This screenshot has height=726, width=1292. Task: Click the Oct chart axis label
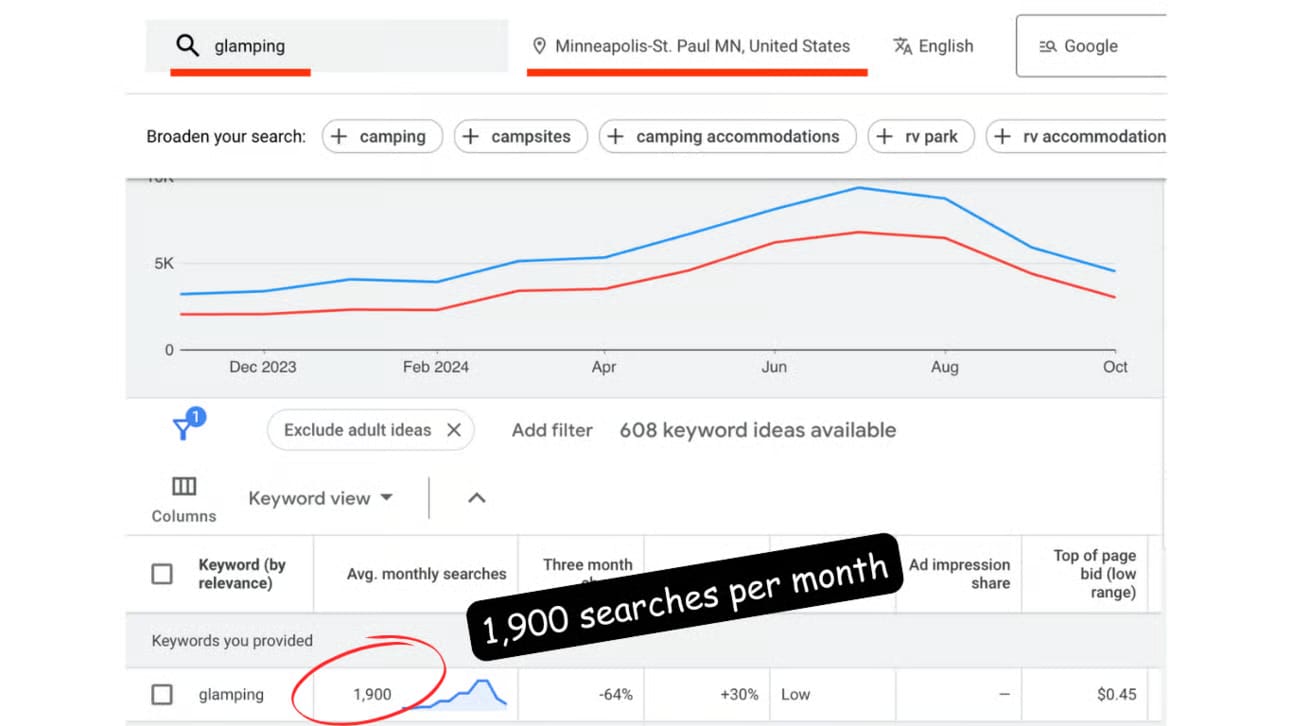tap(1115, 367)
